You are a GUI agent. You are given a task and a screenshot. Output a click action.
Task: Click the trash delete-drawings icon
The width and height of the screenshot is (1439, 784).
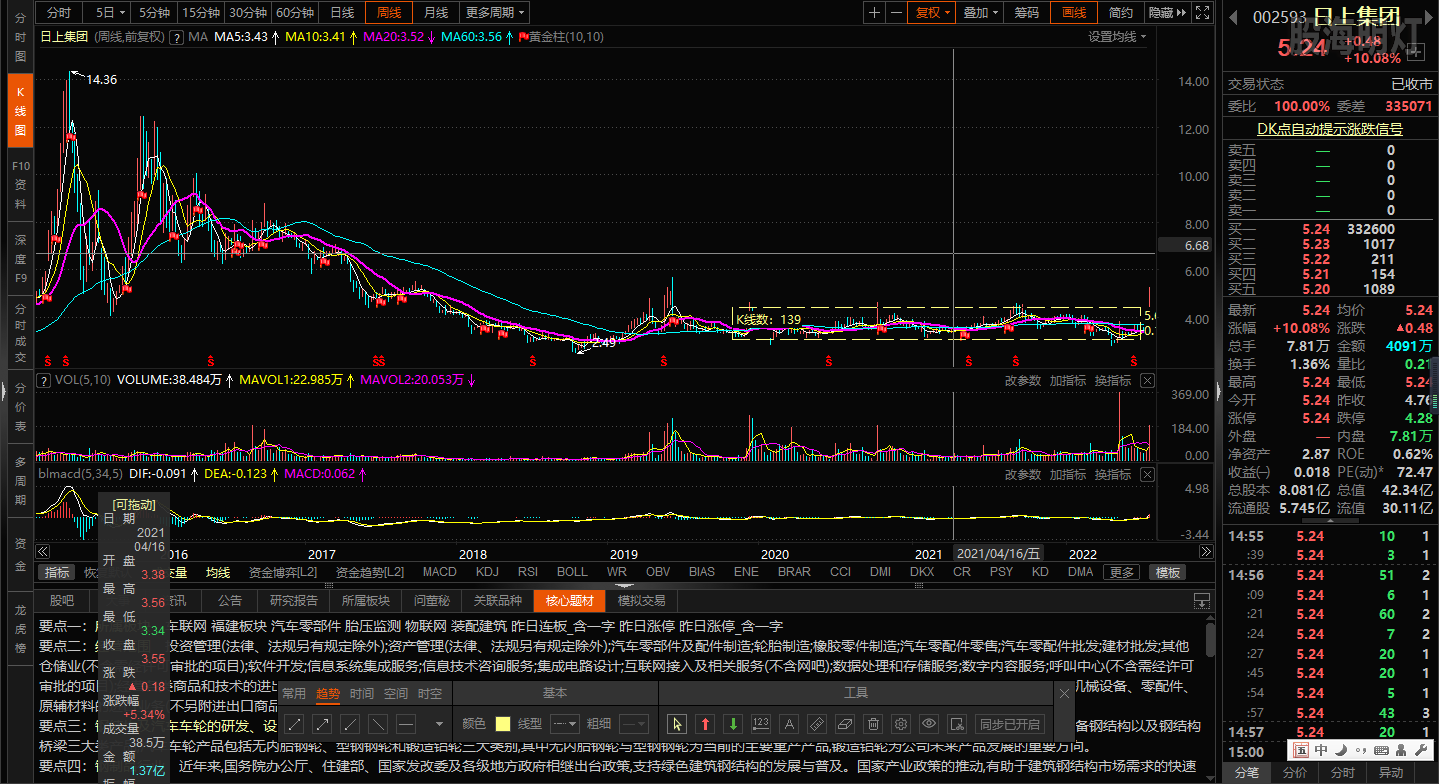coord(873,723)
